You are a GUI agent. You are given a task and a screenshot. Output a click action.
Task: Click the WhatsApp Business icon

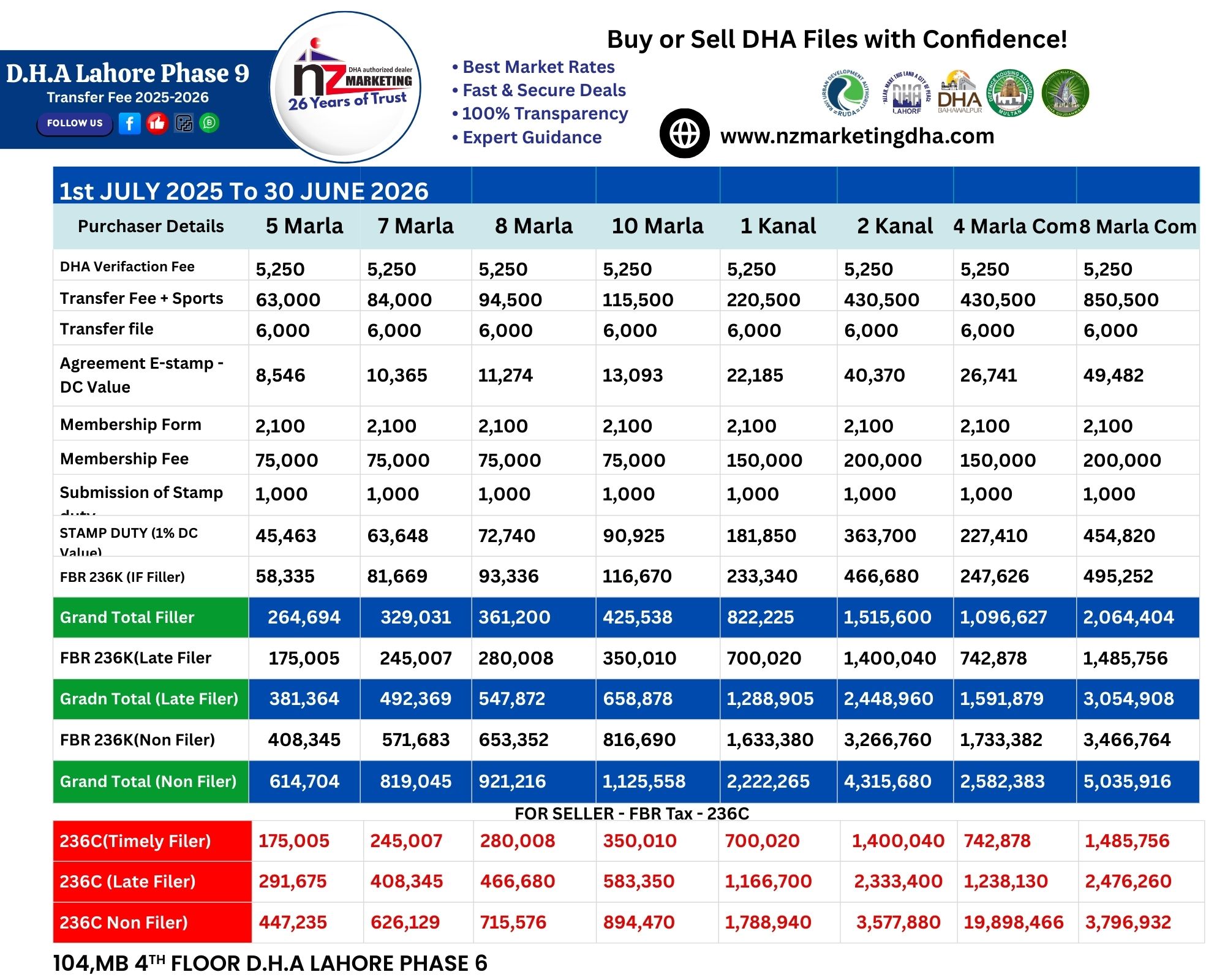coord(209,123)
